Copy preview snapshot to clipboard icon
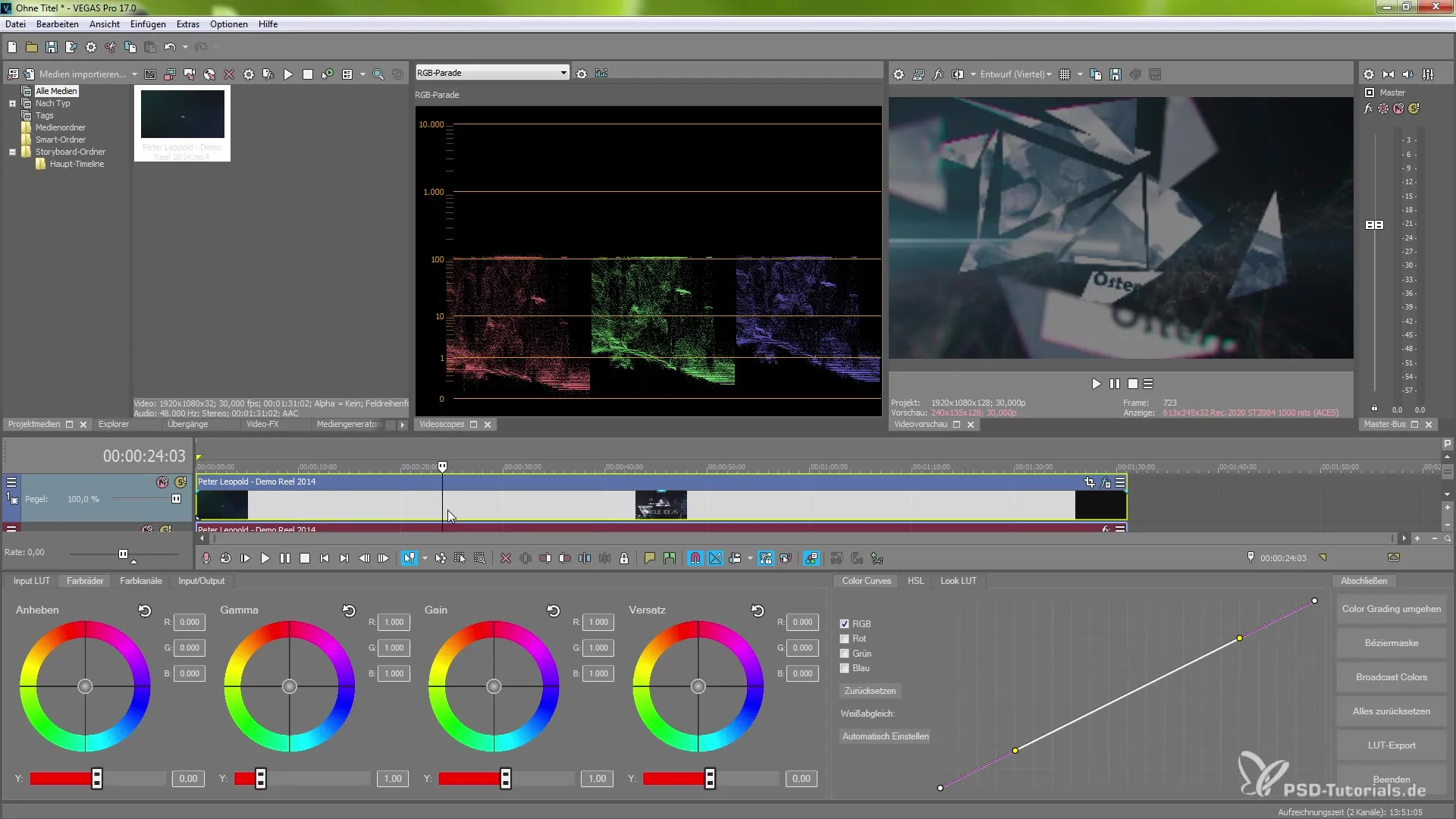The width and height of the screenshot is (1456, 819). click(1096, 74)
